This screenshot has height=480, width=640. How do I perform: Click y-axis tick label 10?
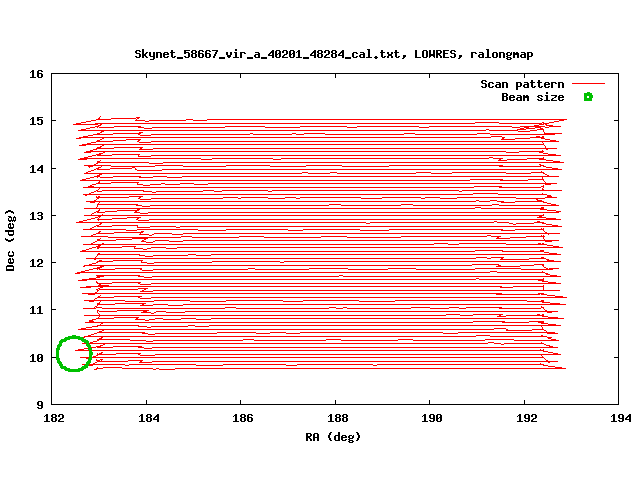click(36, 358)
